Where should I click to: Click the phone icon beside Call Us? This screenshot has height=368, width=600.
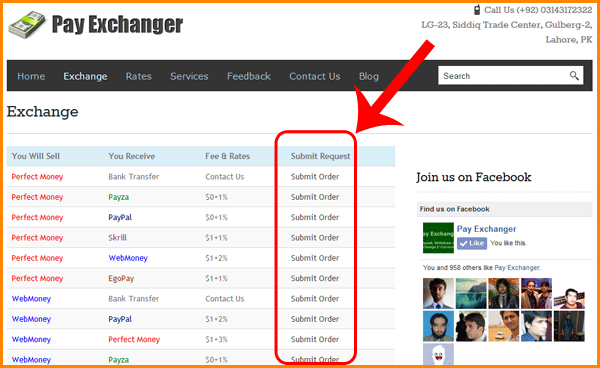(477, 10)
